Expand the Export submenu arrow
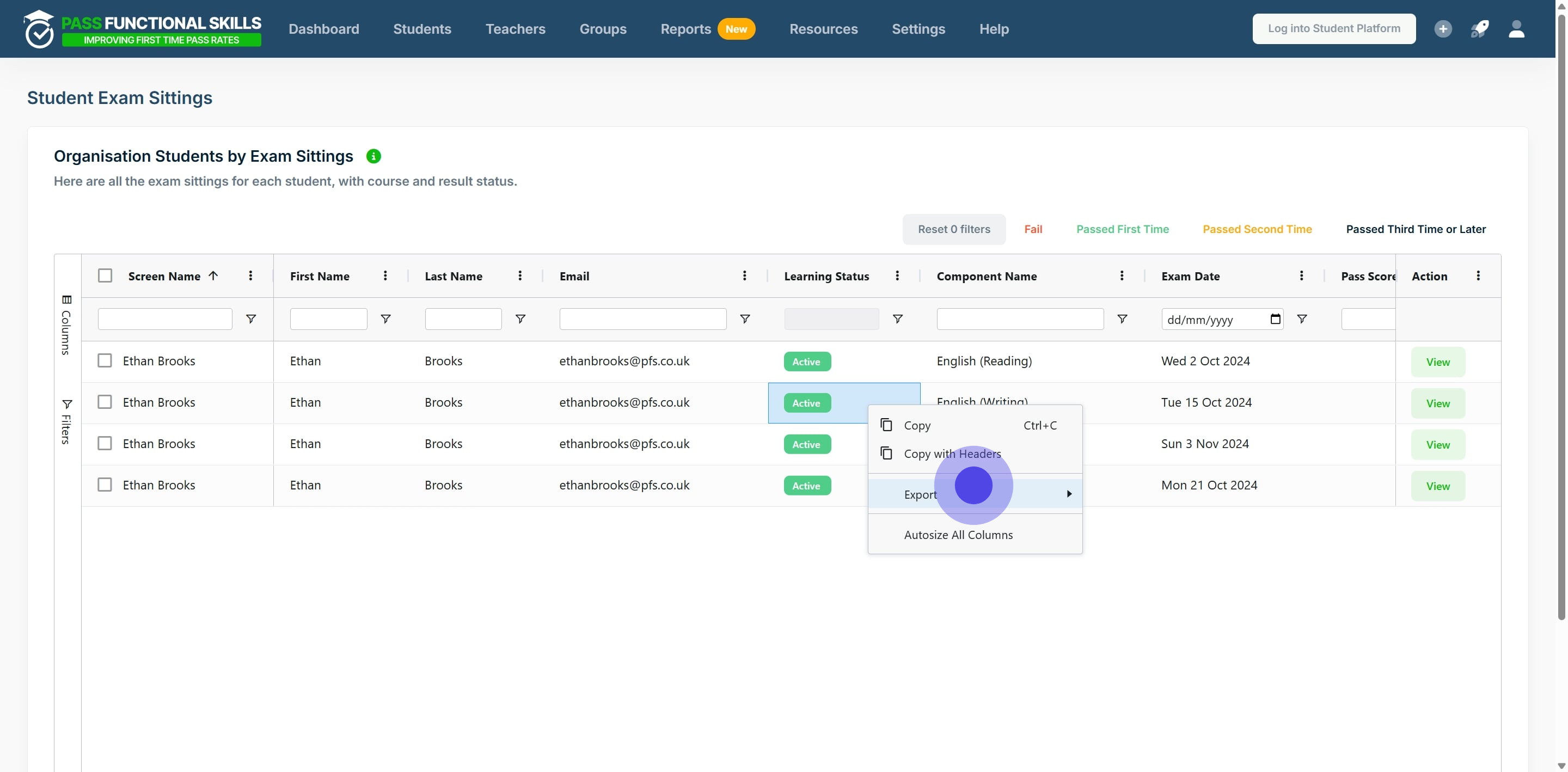The height and width of the screenshot is (772, 1568). pos(1069,494)
